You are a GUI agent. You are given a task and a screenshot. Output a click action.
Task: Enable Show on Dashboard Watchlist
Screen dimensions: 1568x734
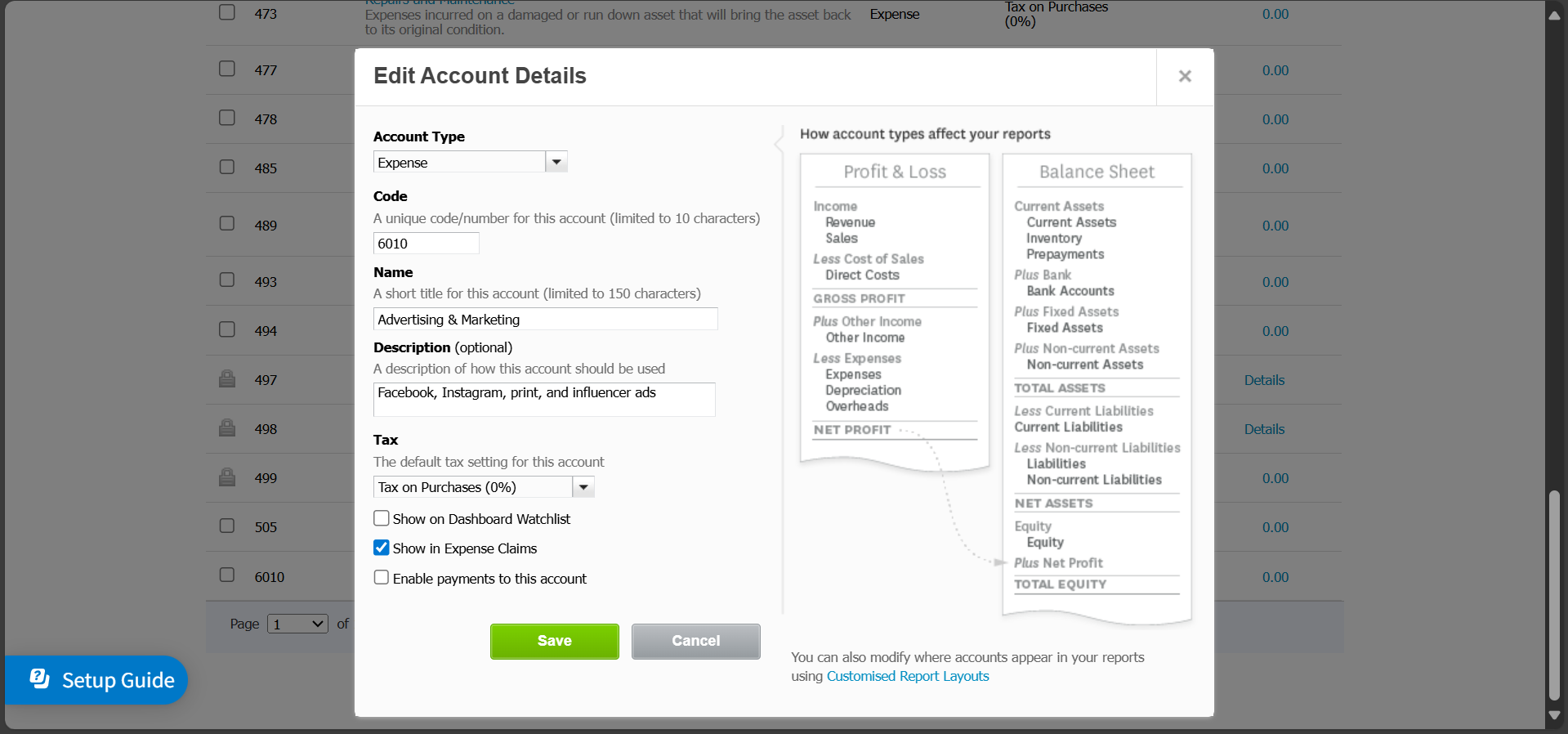tap(382, 518)
